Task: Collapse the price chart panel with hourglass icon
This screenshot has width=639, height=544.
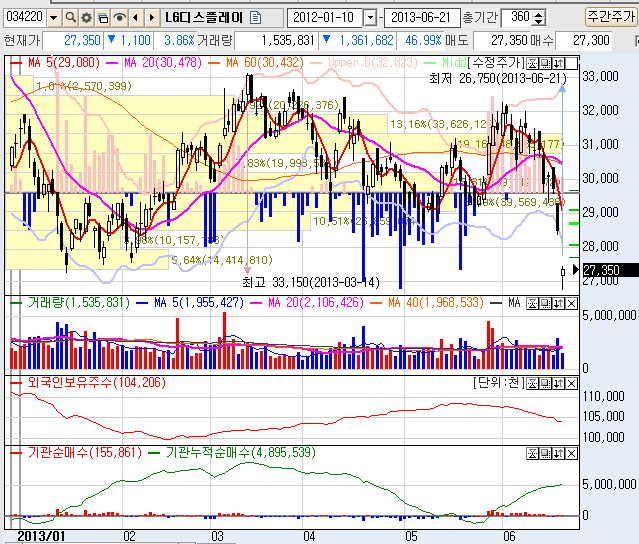Action: [x=532, y=63]
